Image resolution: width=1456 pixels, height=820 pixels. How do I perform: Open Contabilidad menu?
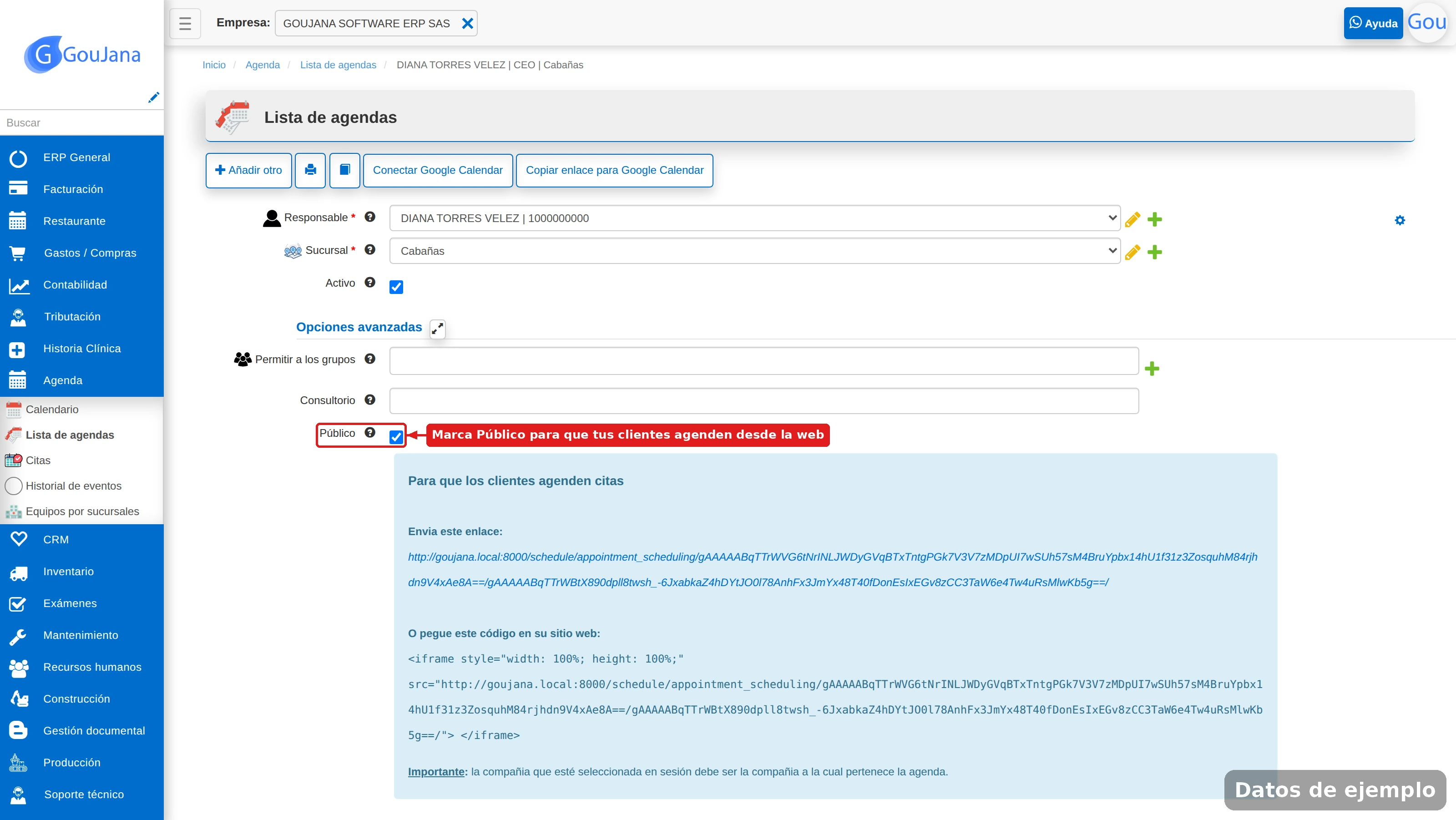click(82, 285)
